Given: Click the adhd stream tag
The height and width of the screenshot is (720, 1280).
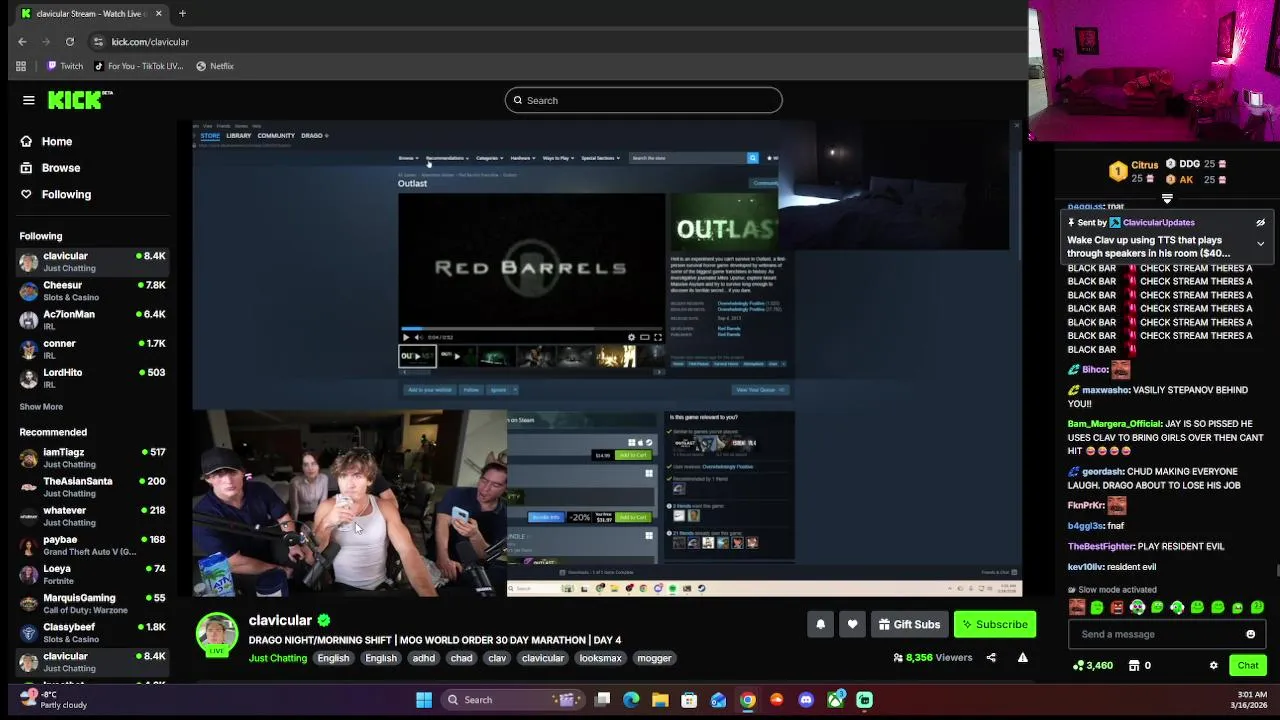Looking at the screenshot, I should (x=424, y=658).
